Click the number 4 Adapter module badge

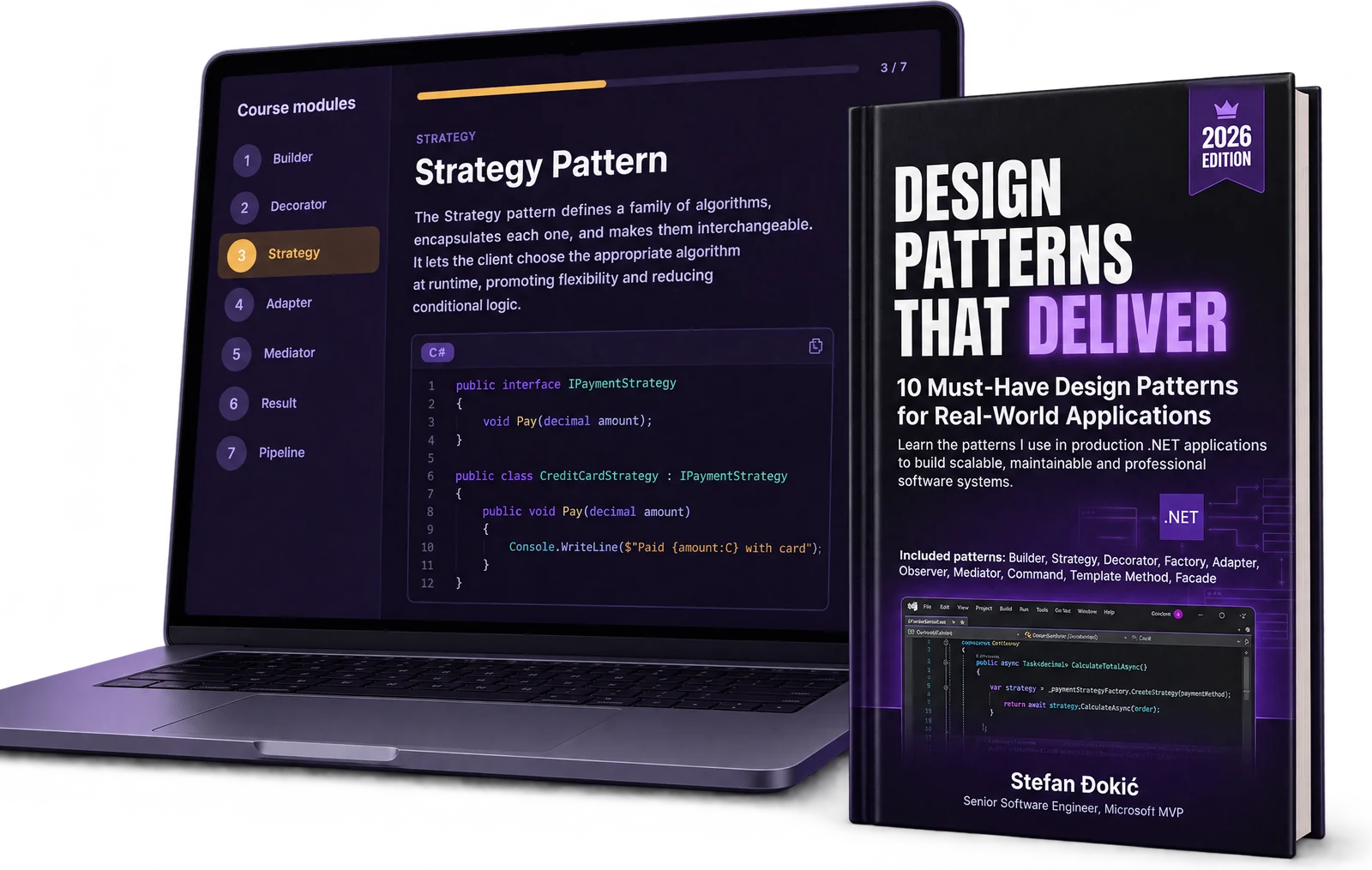pyautogui.click(x=238, y=304)
